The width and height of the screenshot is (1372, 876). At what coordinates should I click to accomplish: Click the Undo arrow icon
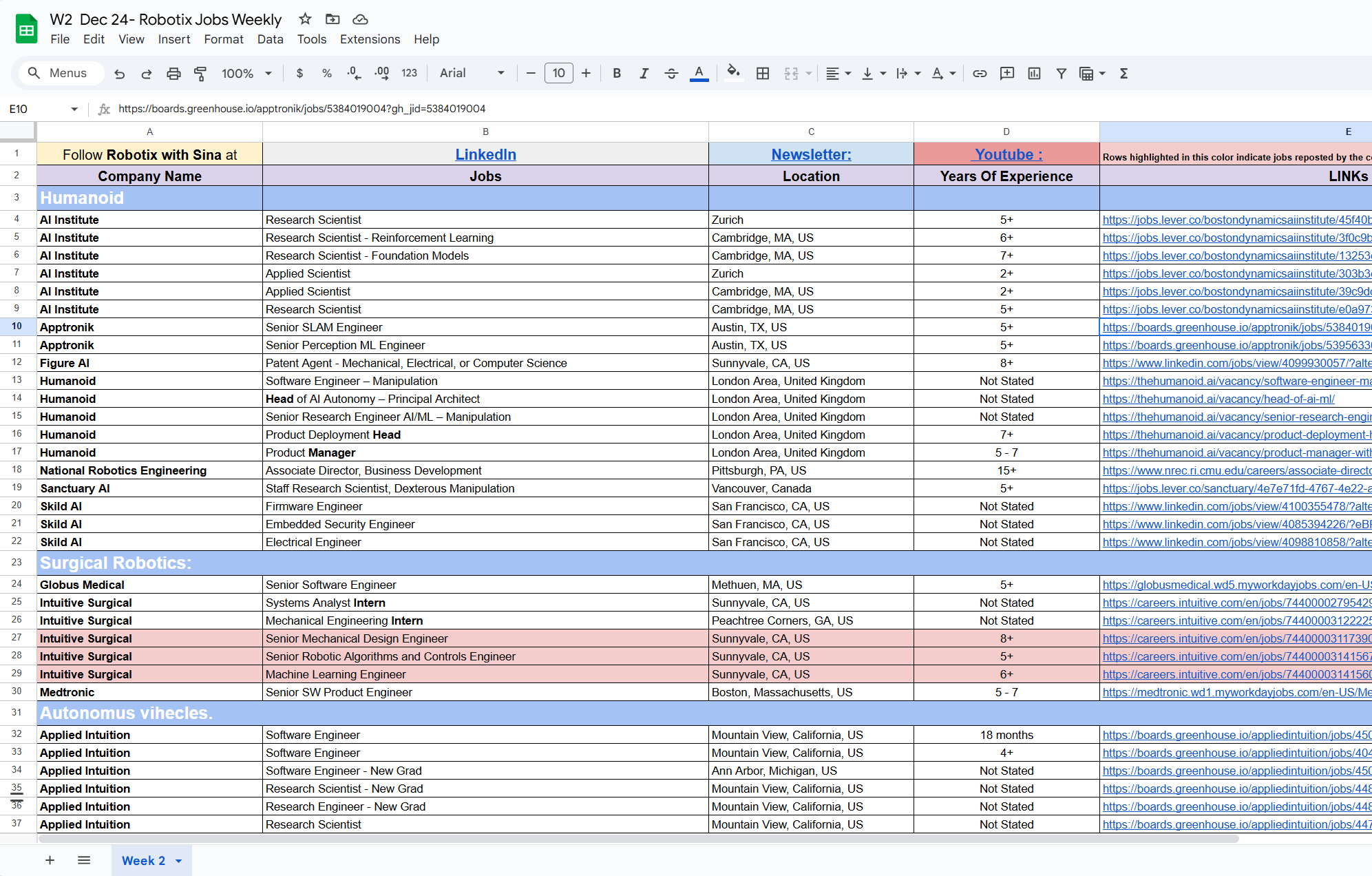[x=120, y=74]
